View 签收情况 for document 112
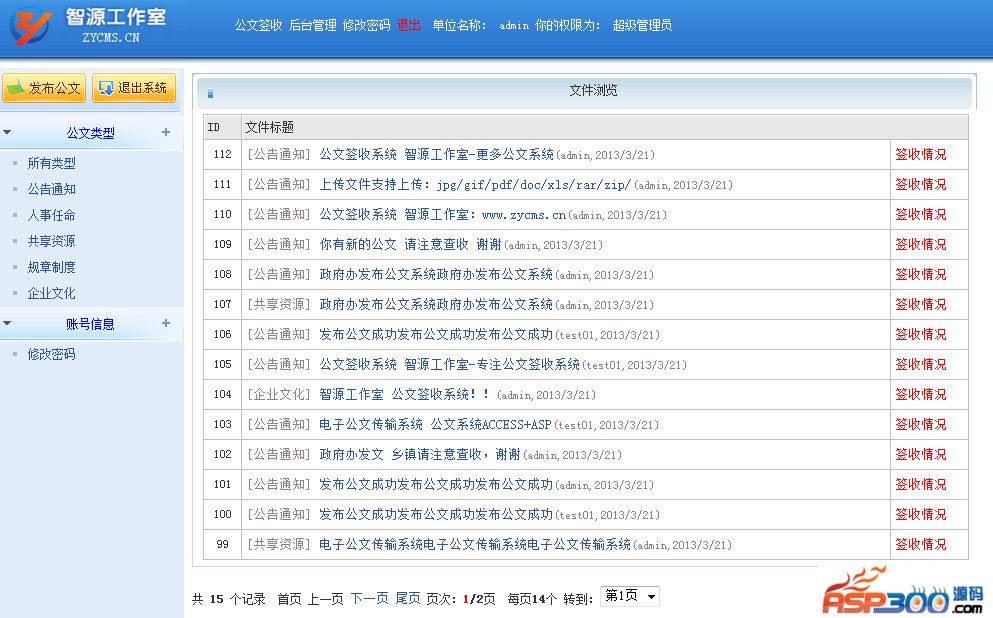 click(921, 154)
